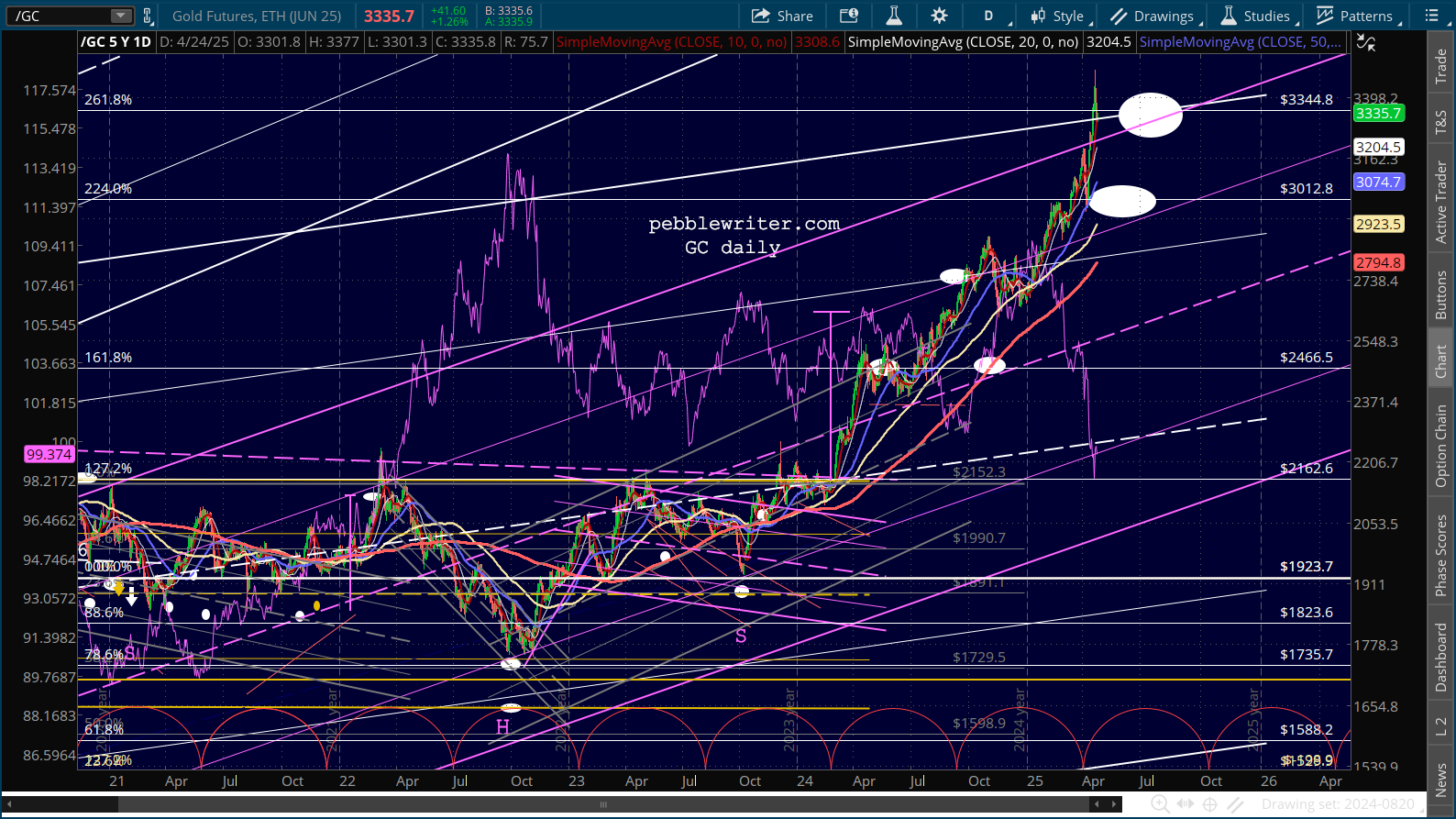Click the symbol link/clip icon beside /GC
Screen dimensions: 1456x819
(147, 16)
